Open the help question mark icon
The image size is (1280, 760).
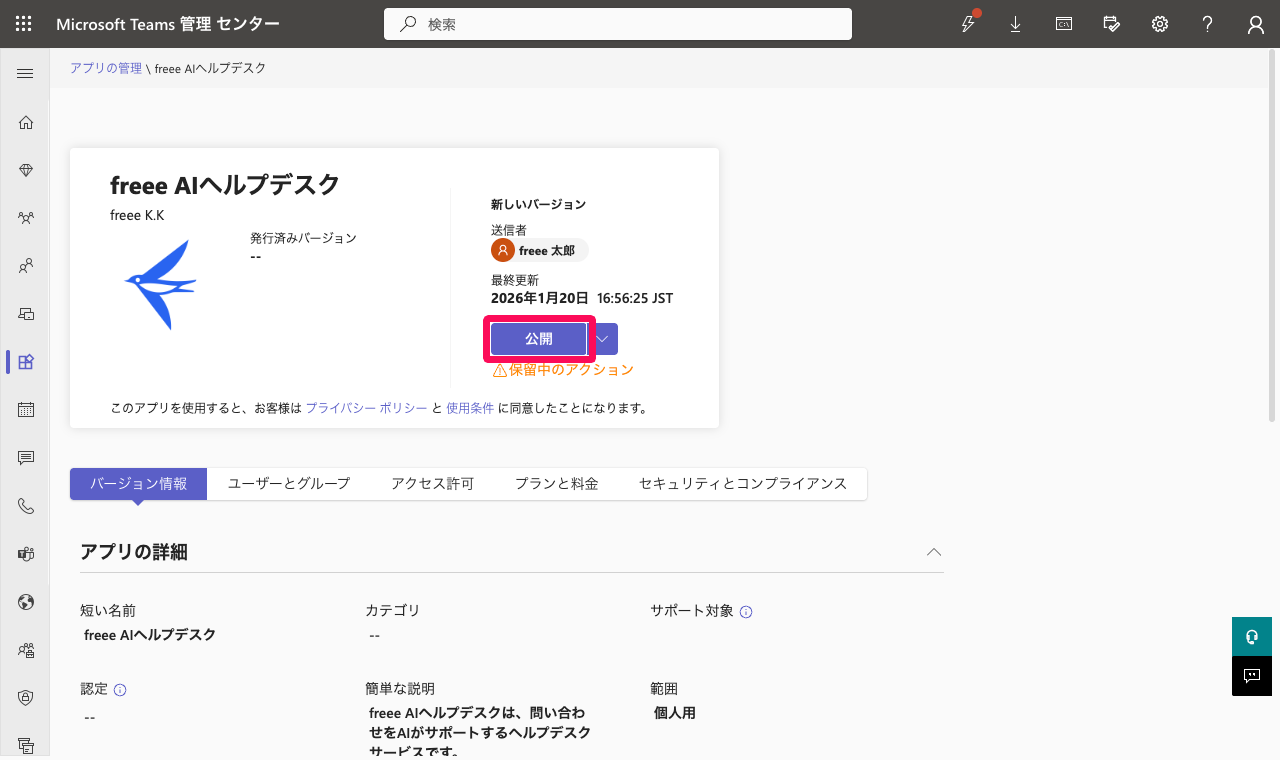(1208, 24)
